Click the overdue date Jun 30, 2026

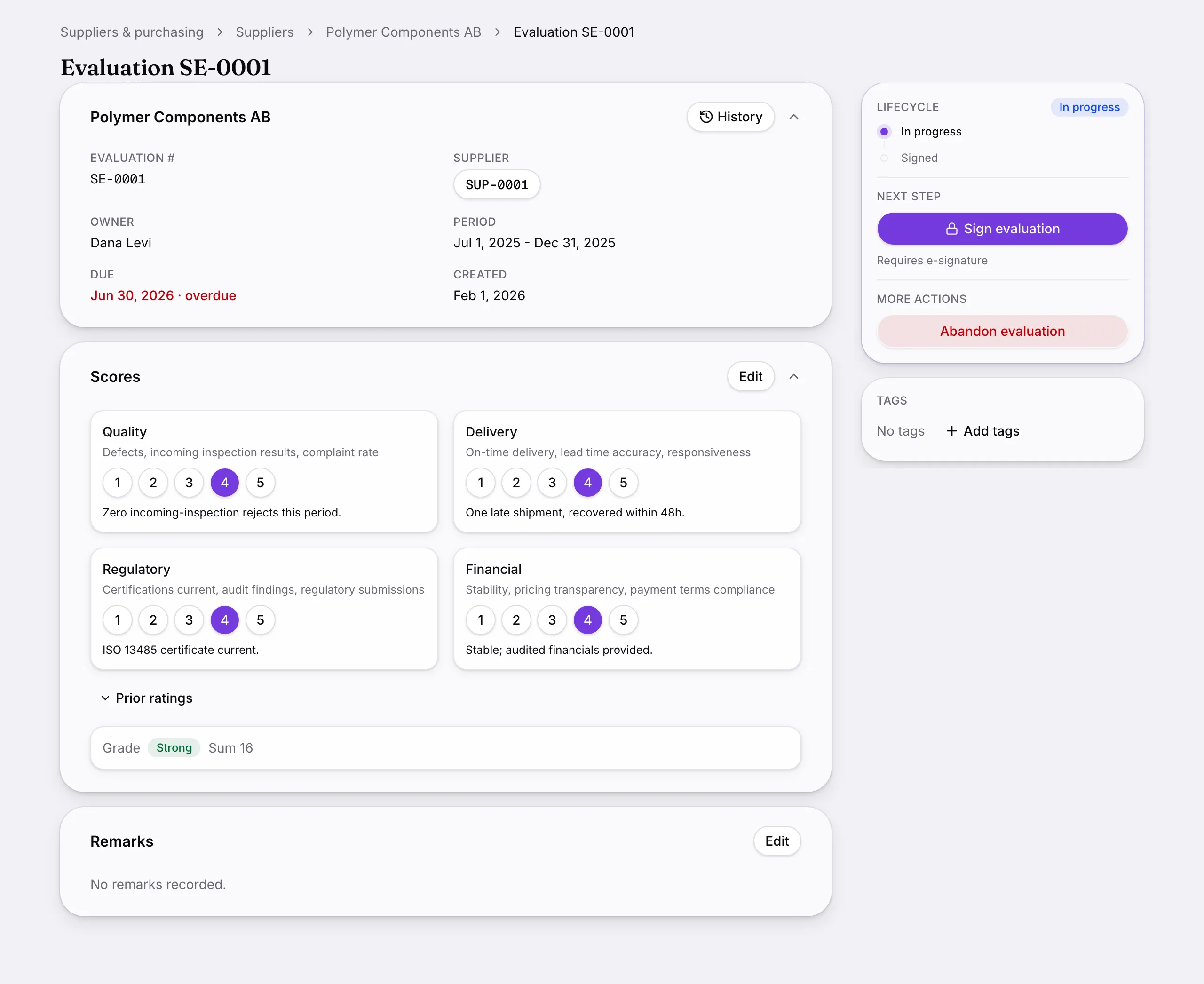[x=163, y=295]
